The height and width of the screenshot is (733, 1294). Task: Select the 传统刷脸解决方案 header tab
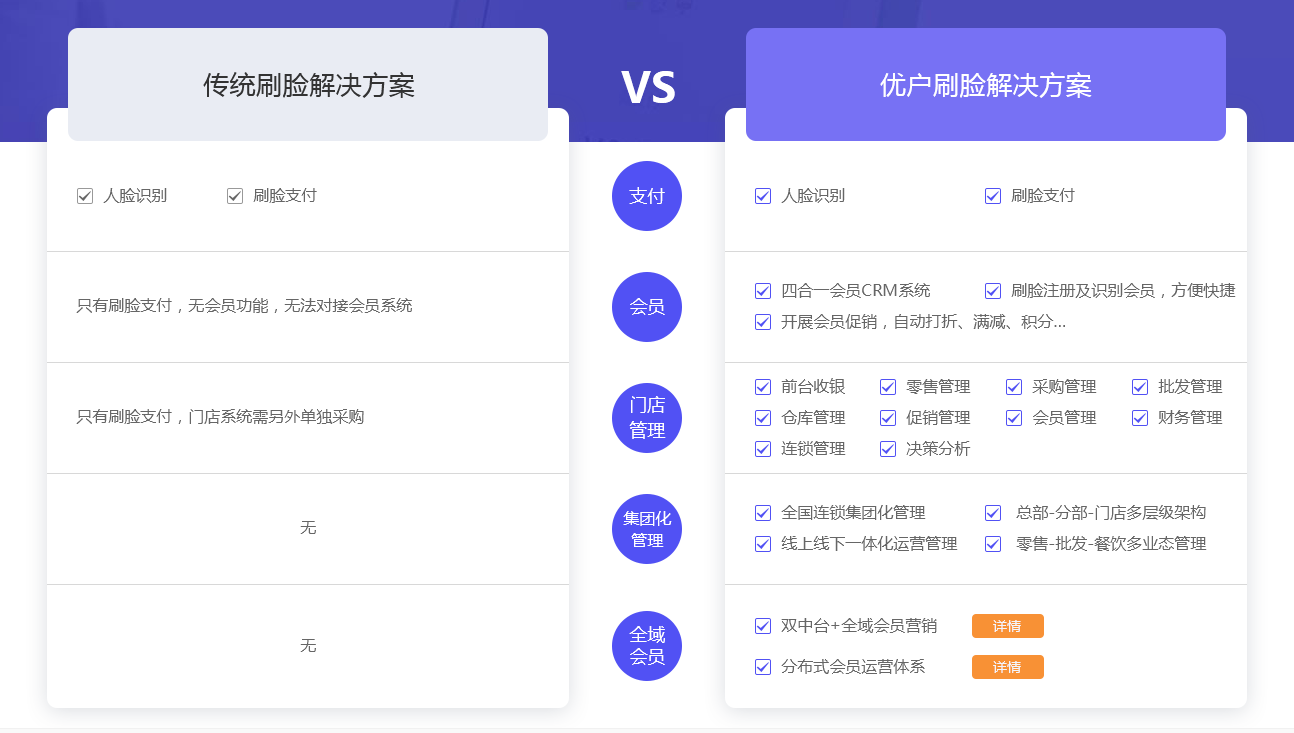coord(308,85)
